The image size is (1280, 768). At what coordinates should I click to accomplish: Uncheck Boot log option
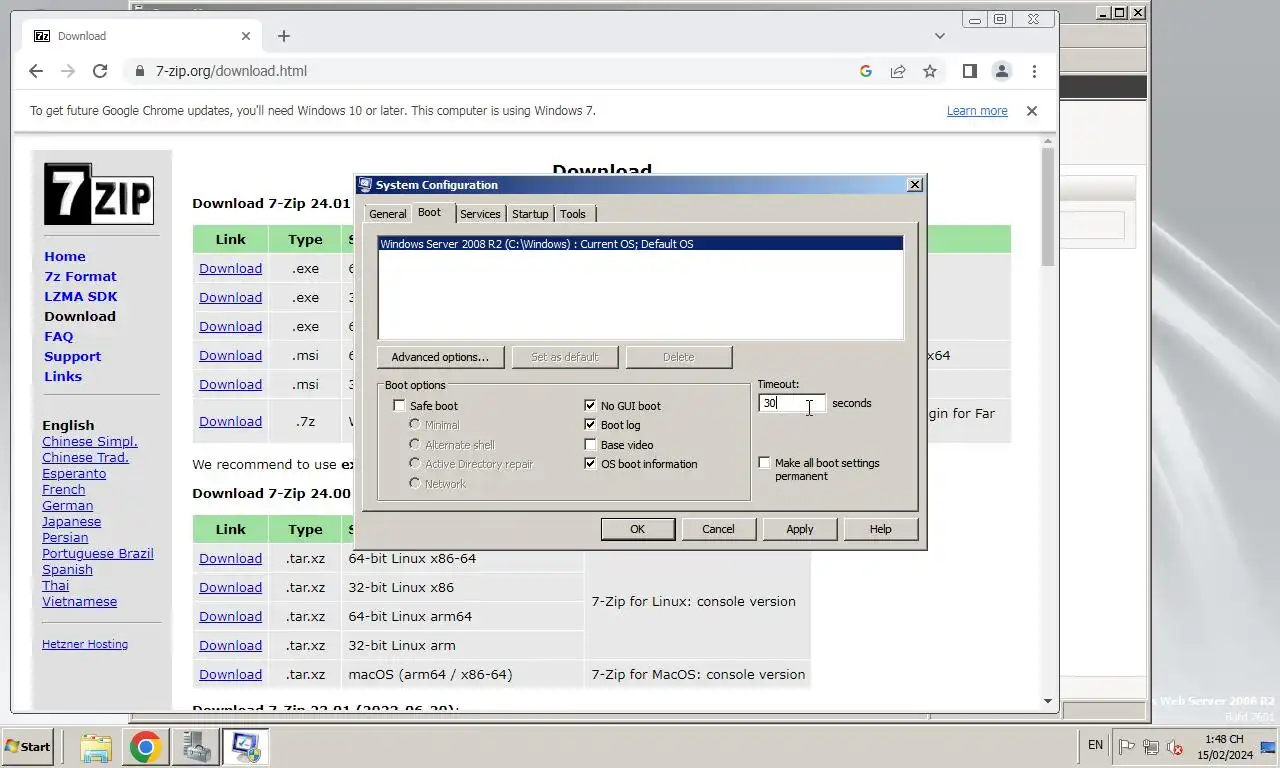[590, 425]
